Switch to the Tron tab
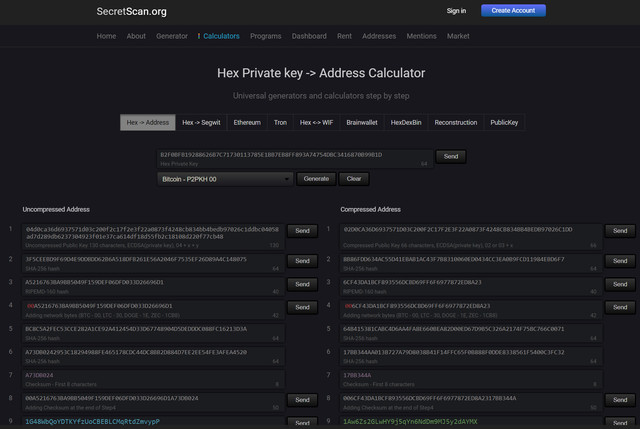The height and width of the screenshot is (429, 640). (x=280, y=122)
